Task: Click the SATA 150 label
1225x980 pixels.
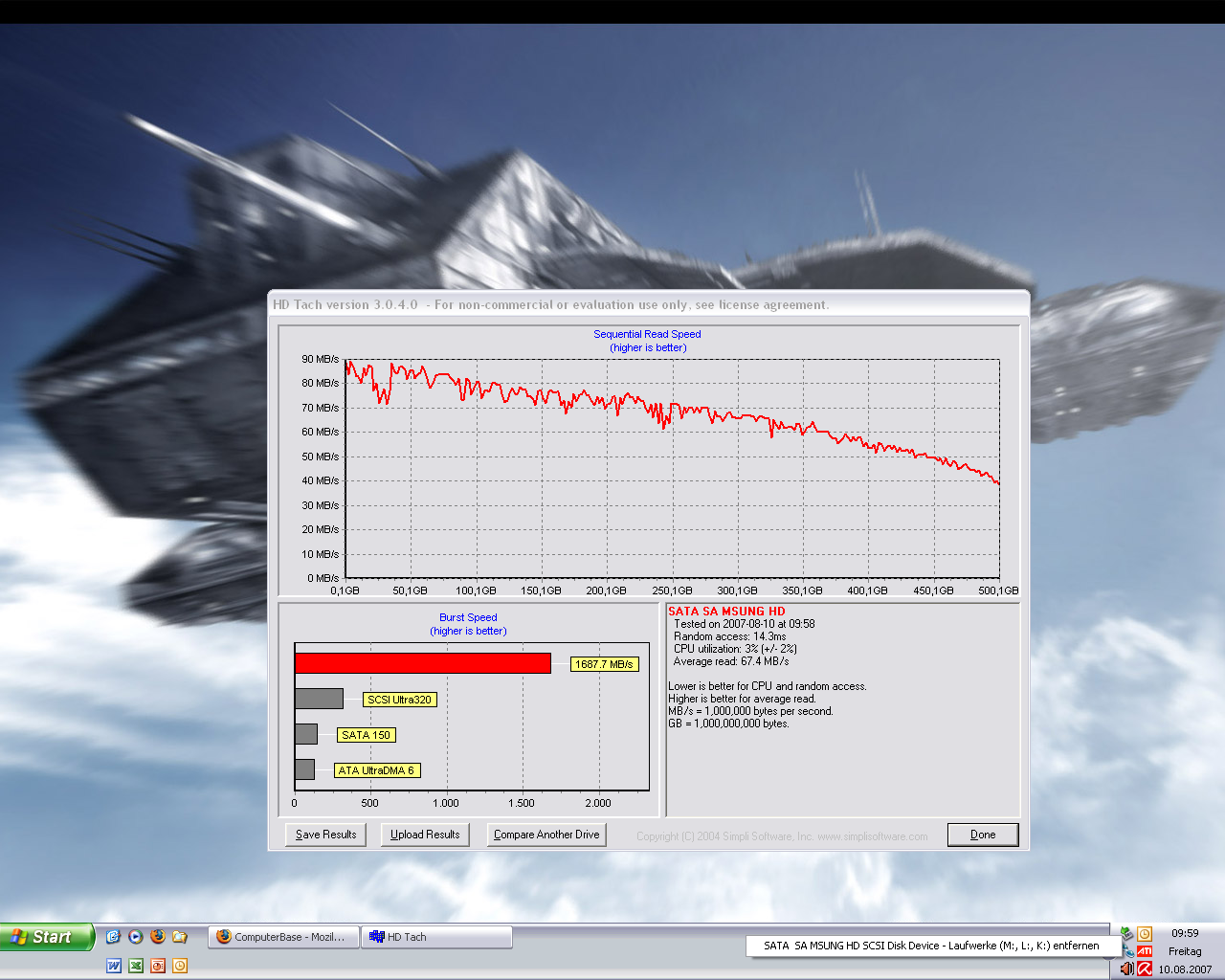Action: 367,735
